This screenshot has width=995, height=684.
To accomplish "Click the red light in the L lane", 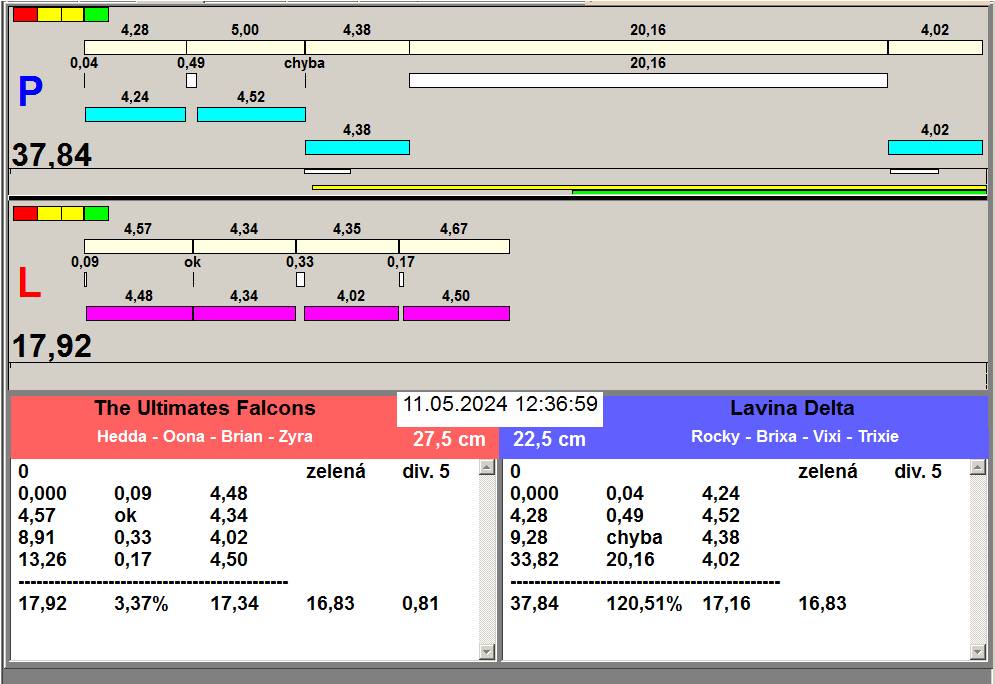I will (25, 213).
